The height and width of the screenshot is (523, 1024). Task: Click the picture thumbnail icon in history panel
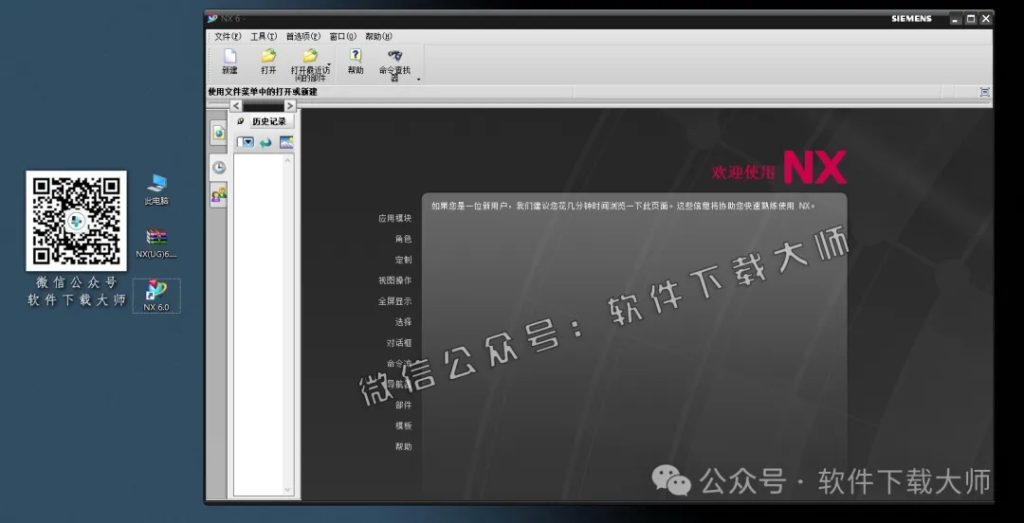pyautogui.click(x=286, y=143)
